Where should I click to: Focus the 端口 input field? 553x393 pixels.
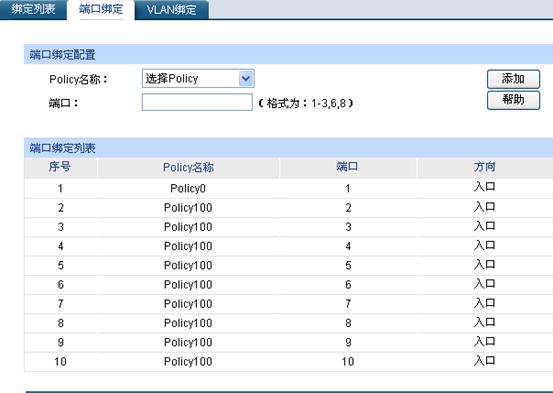pos(197,102)
